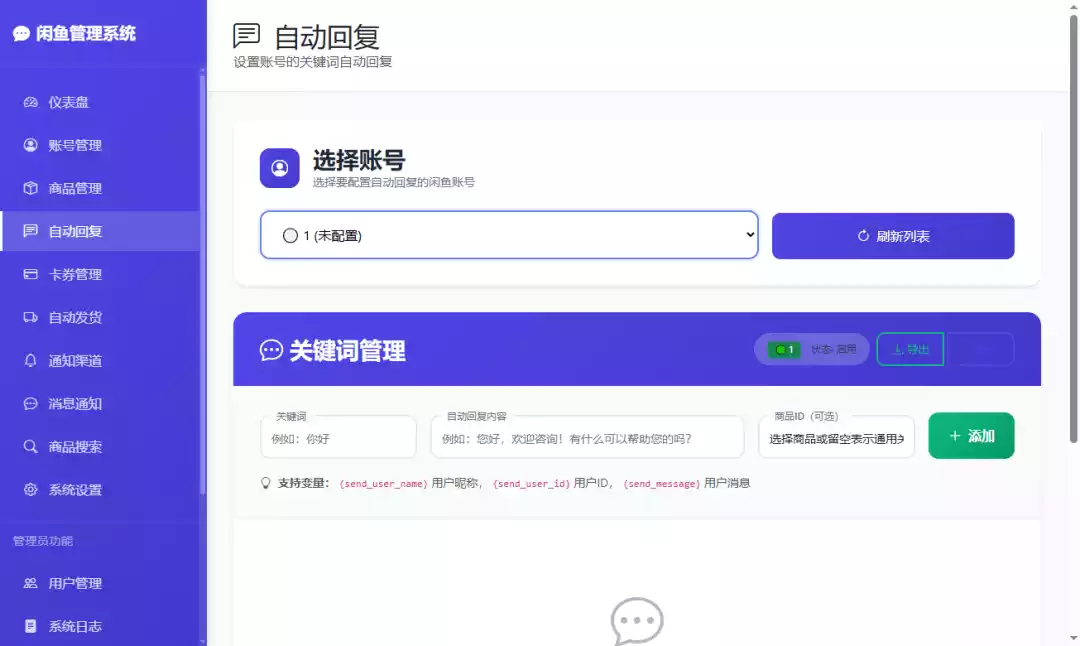Click the 管理员功能 section label
This screenshot has height=646, width=1080.
click(x=43, y=541)
